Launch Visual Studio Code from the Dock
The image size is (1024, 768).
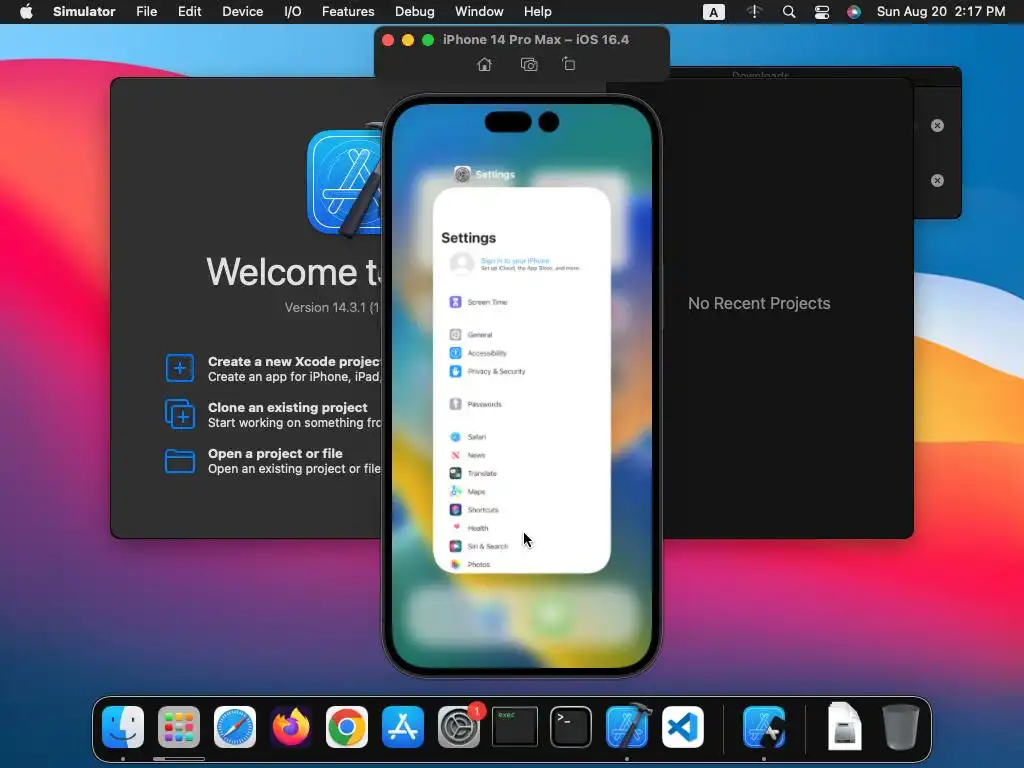(682, 727)
